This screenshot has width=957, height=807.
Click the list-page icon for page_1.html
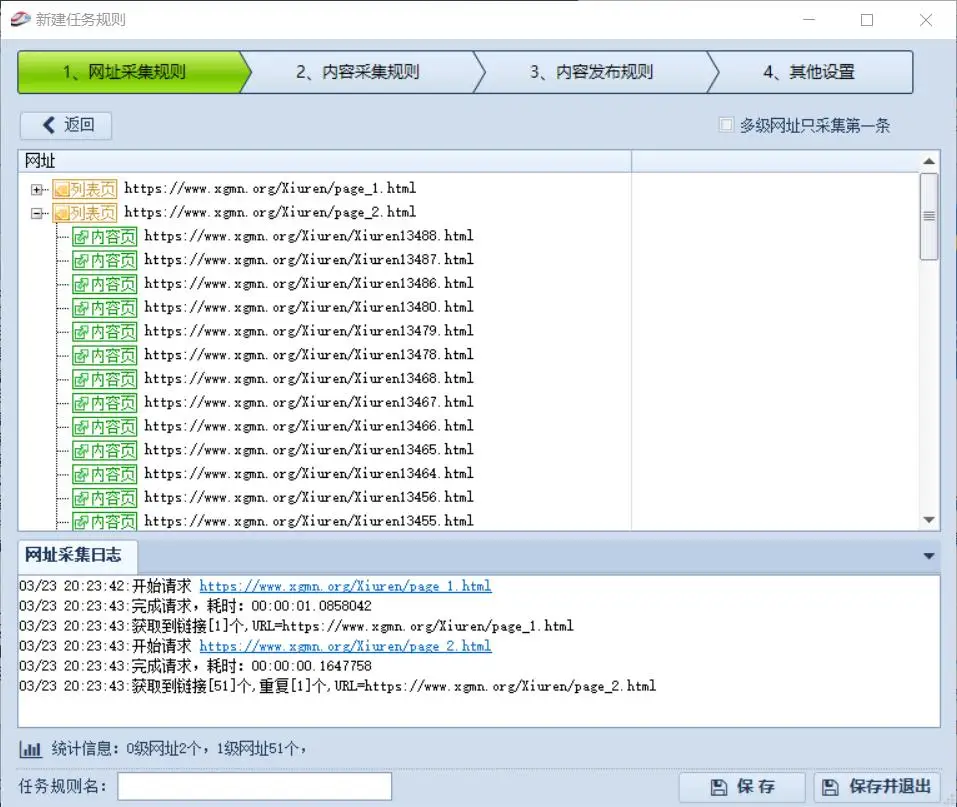pyautogui.click(x=85, y=189)
